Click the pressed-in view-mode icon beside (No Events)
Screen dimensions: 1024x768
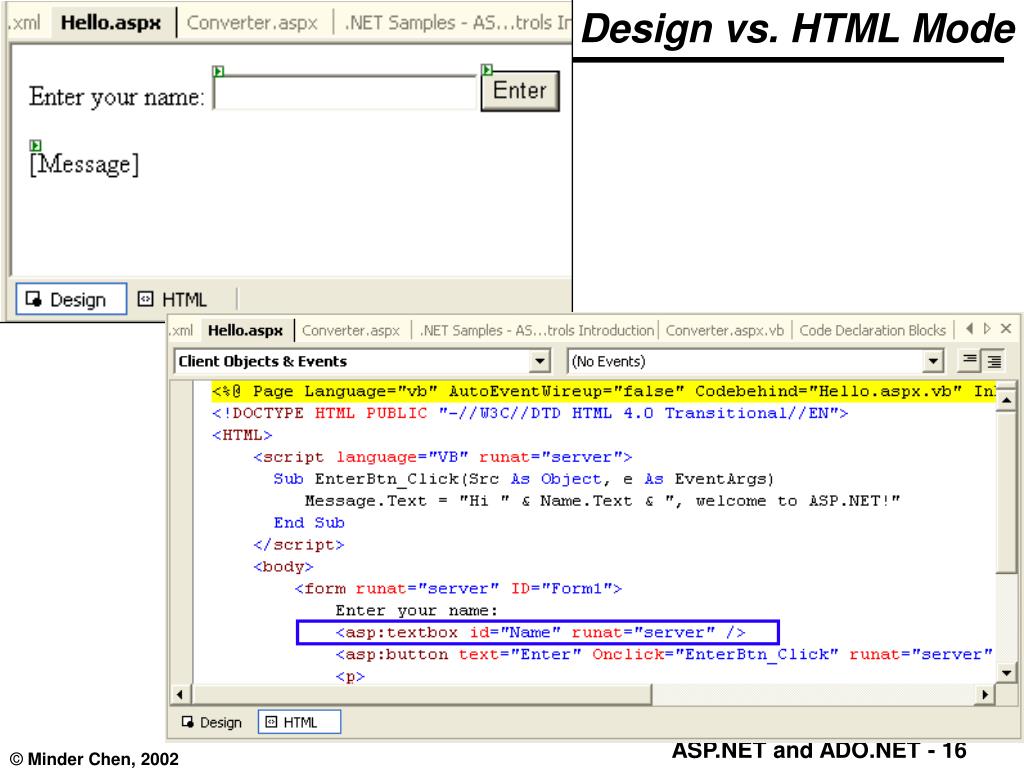(993, 360)
